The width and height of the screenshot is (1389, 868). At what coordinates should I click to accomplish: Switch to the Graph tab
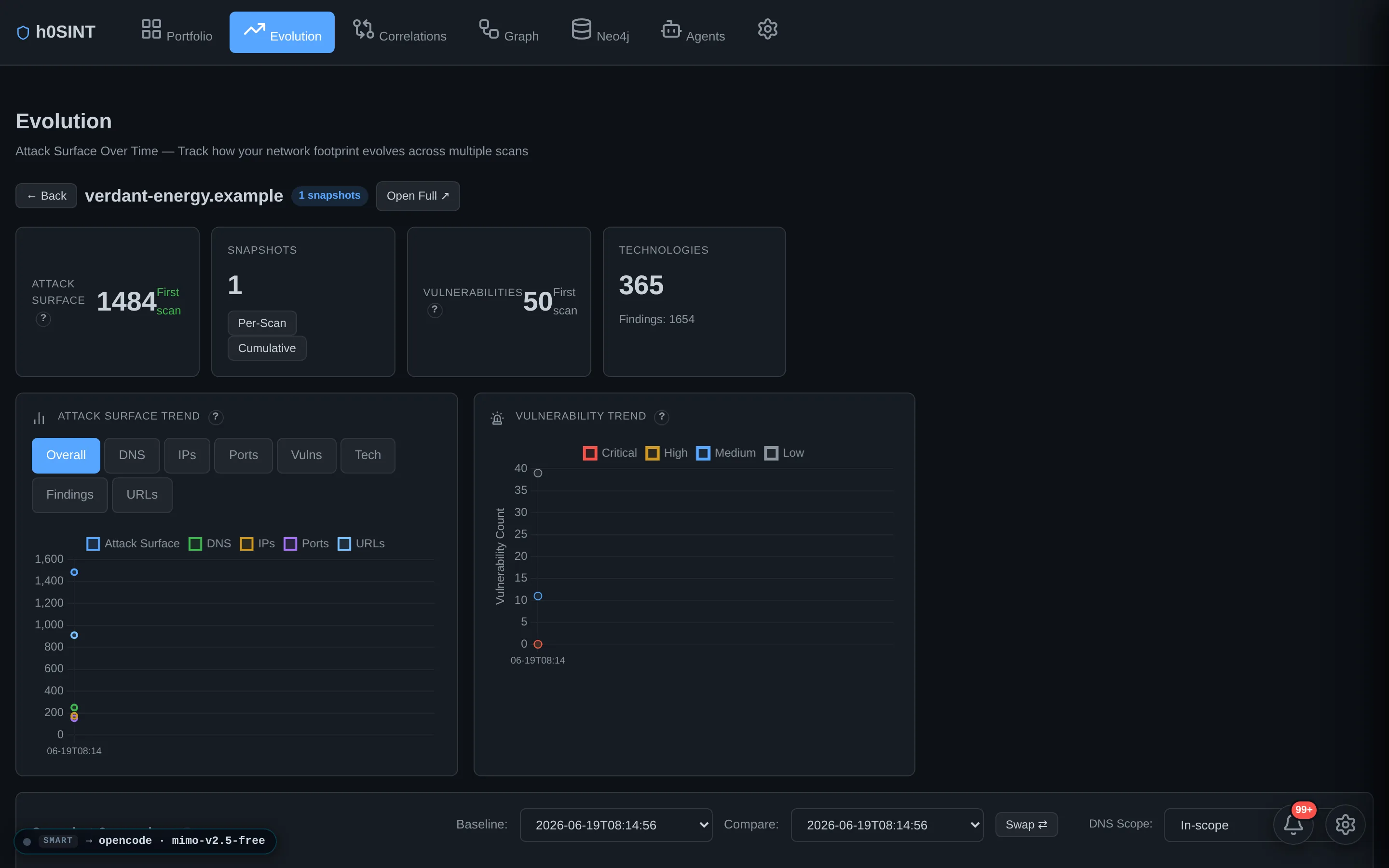tap(508, 32)
